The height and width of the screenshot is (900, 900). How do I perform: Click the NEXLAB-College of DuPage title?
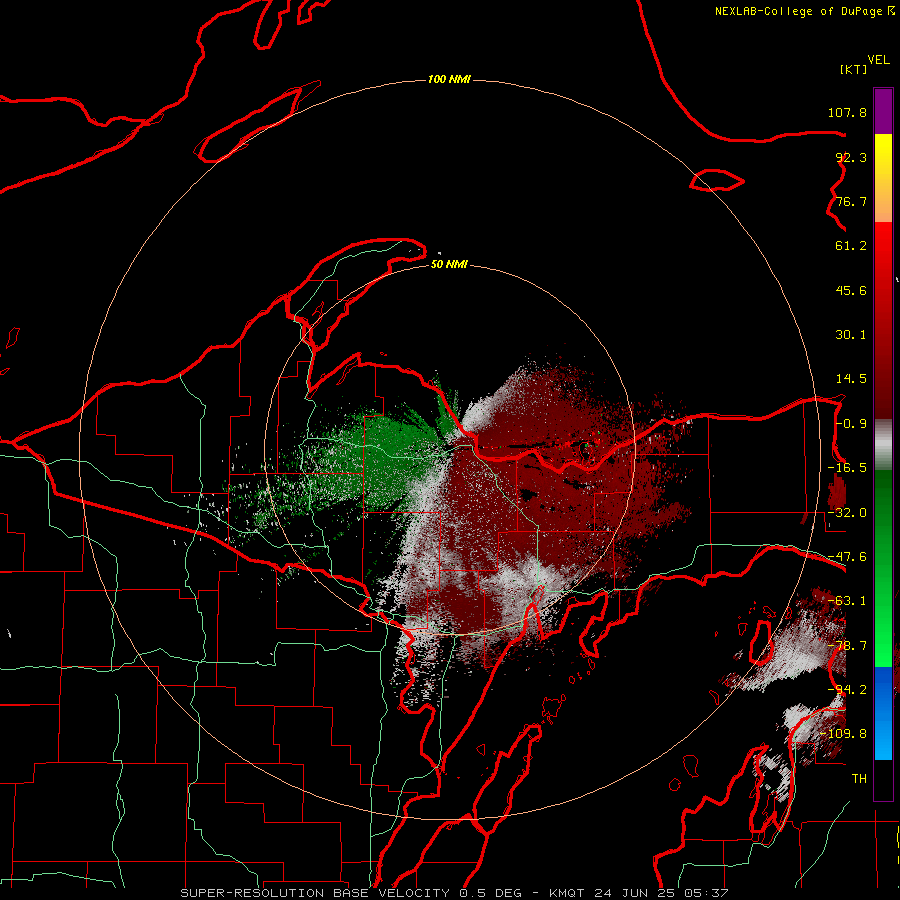point(798,11)
